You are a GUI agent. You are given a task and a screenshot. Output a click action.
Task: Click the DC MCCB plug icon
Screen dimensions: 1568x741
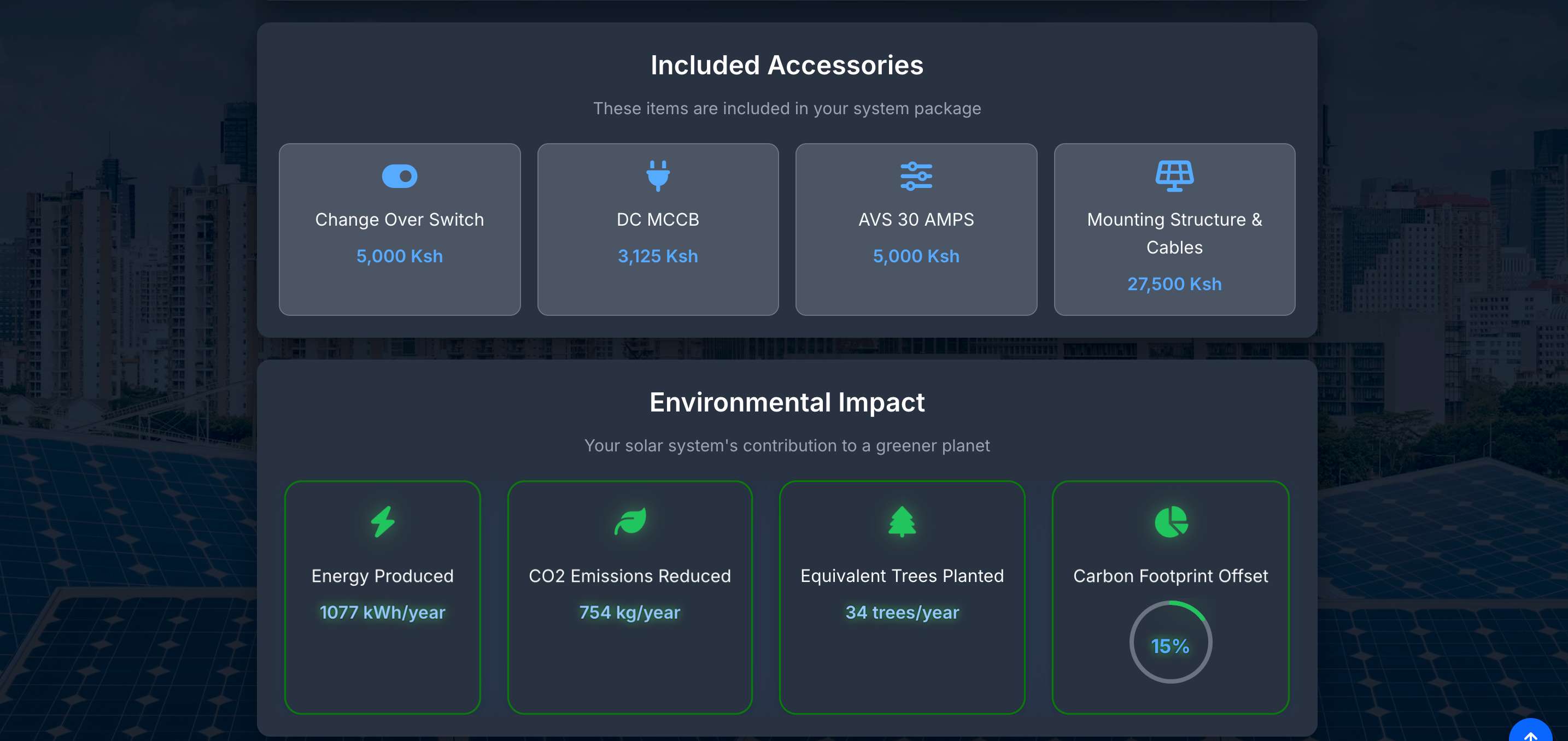coord(657,176)
